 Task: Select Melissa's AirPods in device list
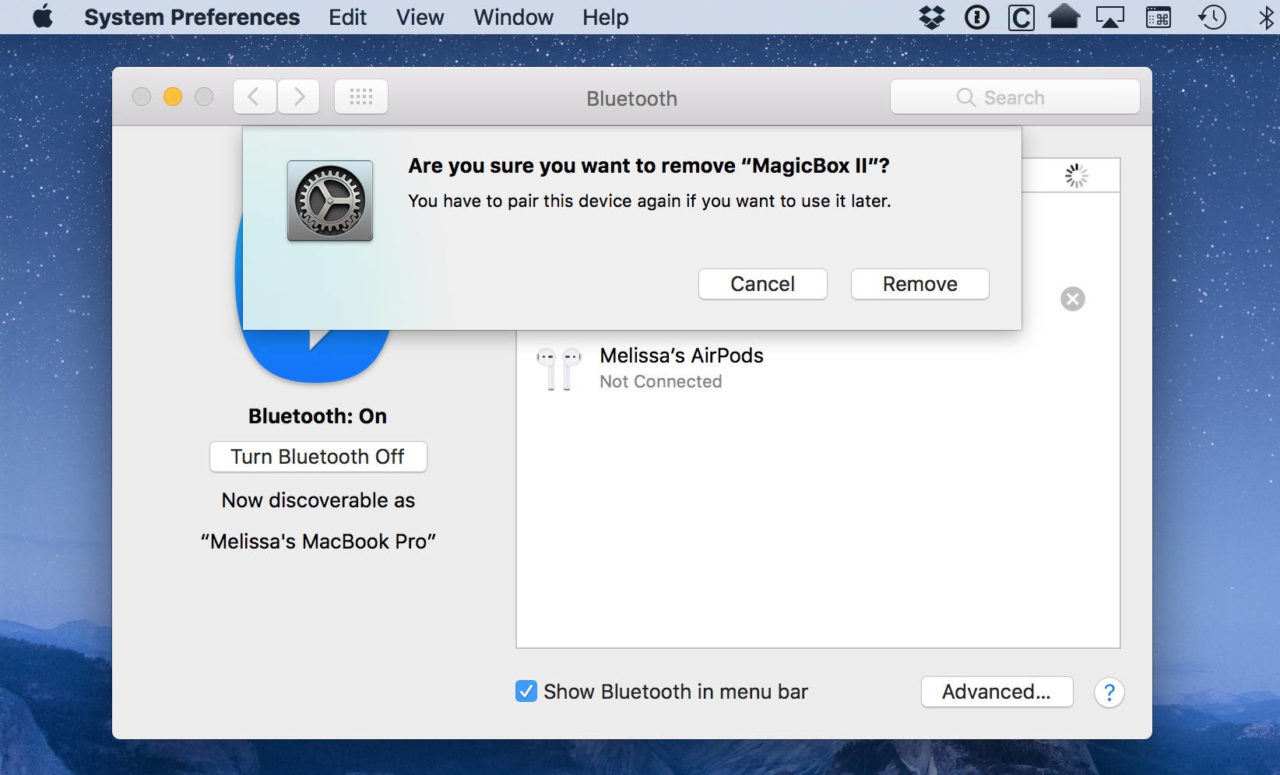pyautogui.click(x=818, y=368)
